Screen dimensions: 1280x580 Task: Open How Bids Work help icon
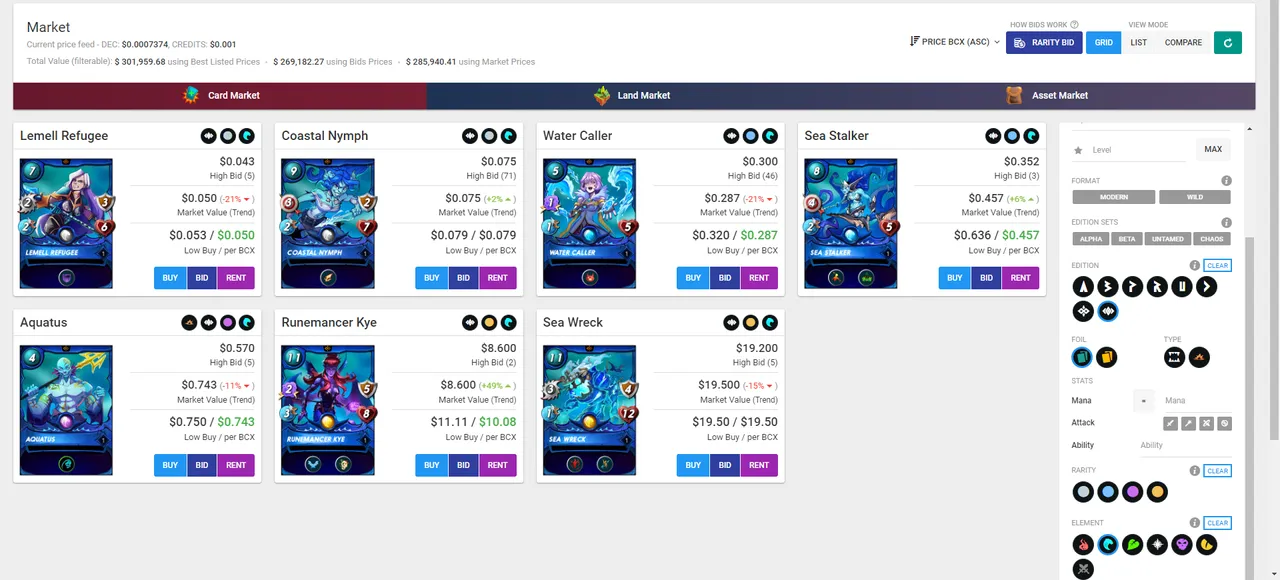1075,25
